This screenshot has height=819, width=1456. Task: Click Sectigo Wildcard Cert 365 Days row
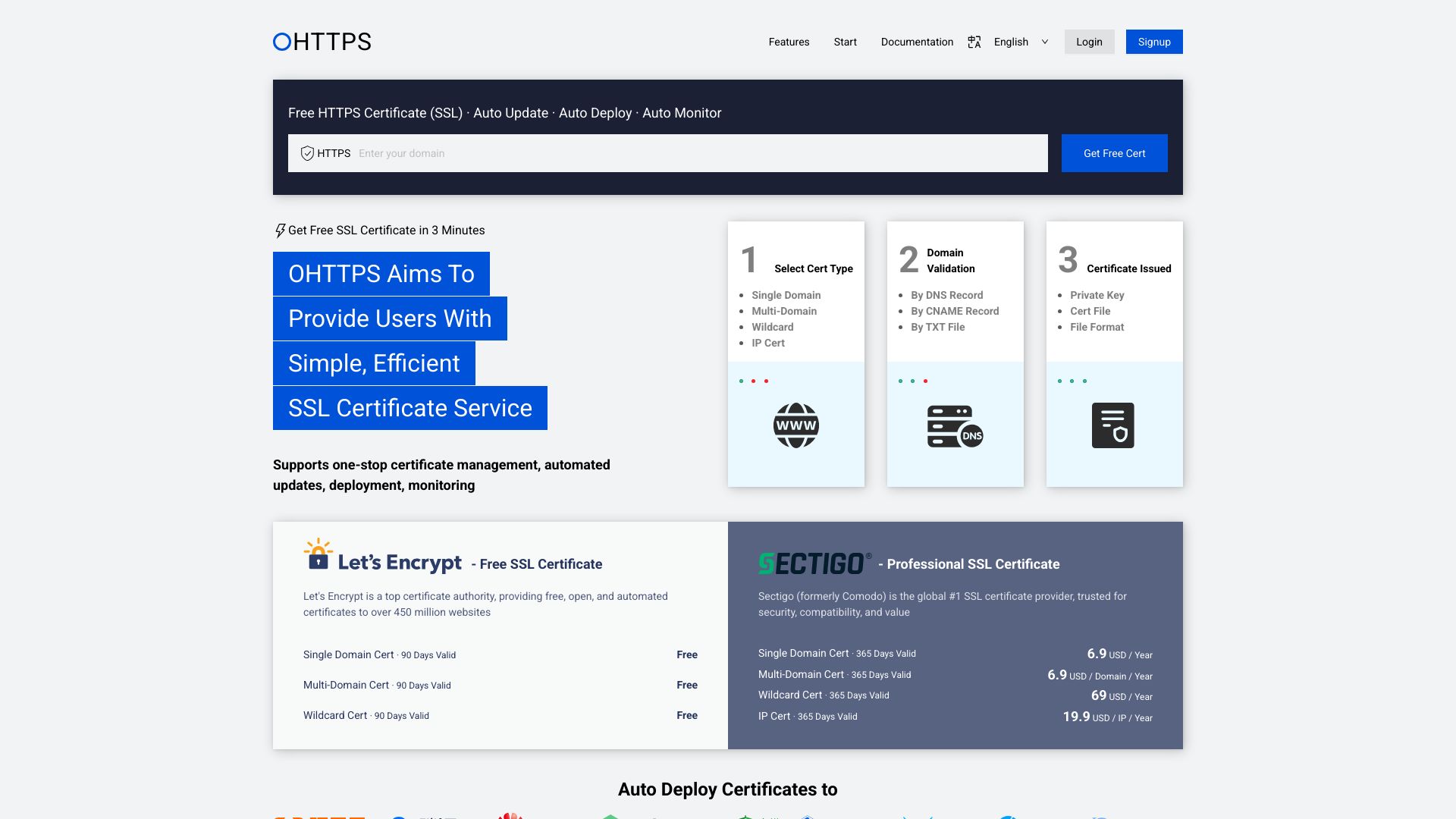(955, 695)
